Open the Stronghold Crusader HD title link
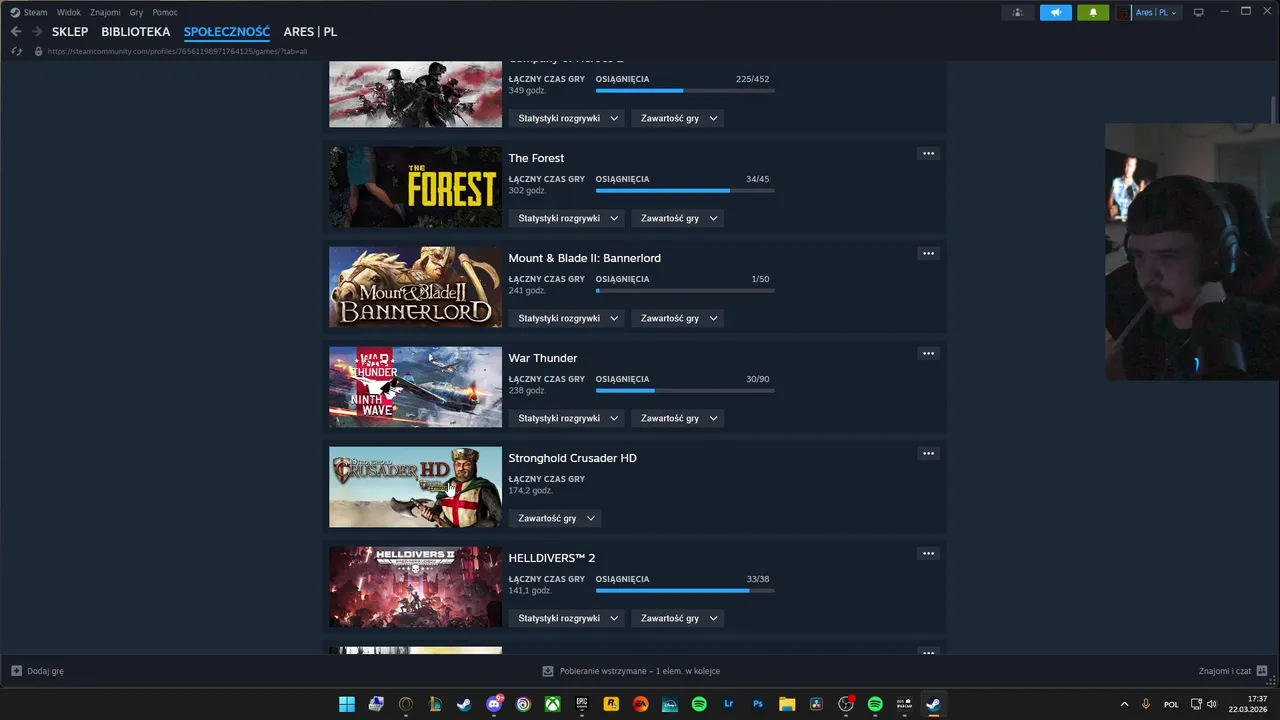Image resolution: width=1280 pixels, height=720 pixels. coord(572,458)
